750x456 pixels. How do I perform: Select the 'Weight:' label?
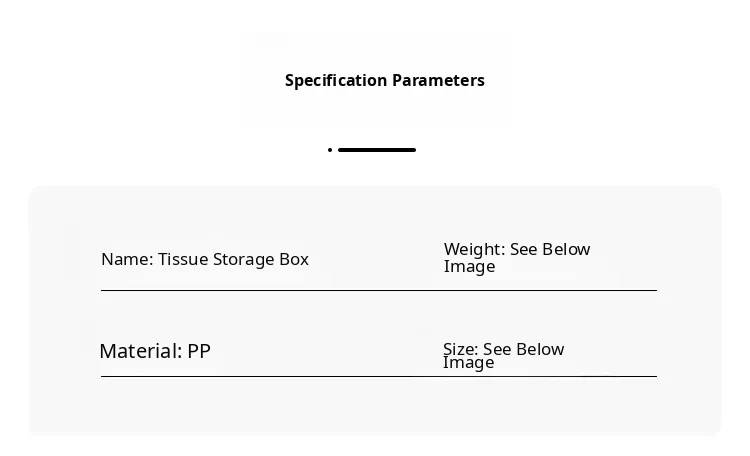click(x=475, y=249)
